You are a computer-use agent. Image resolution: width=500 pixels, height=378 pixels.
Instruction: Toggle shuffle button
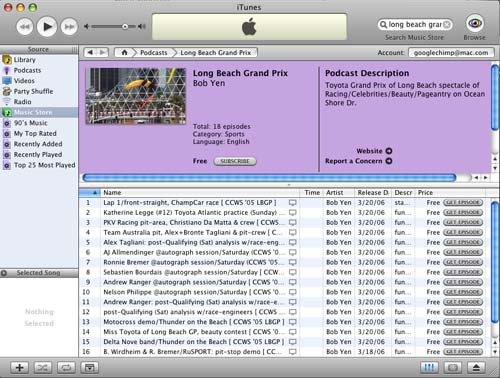(42, 368)
